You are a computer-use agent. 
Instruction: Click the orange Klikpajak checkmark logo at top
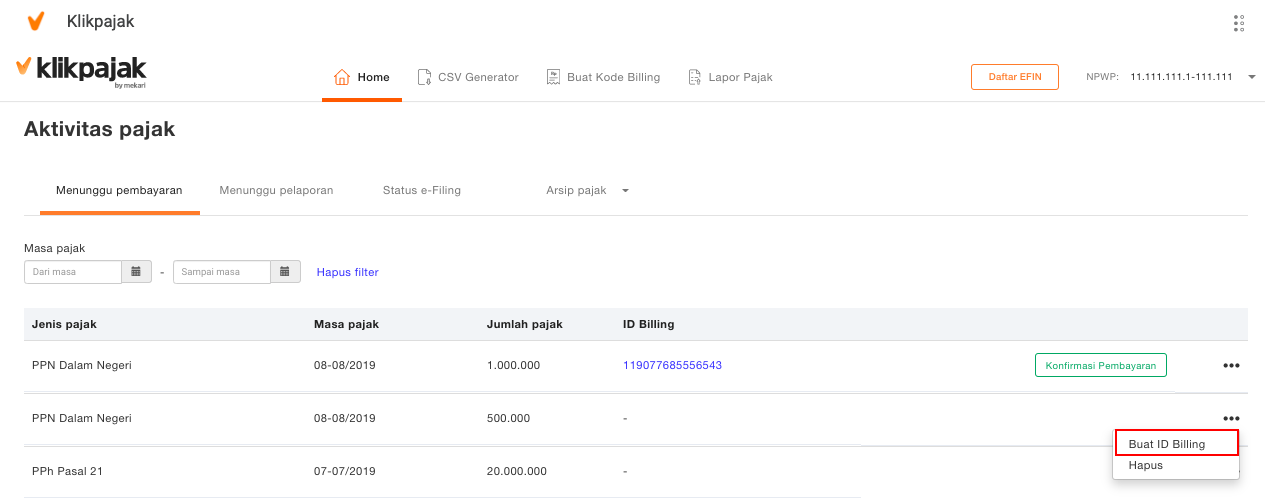coord(36,21)
